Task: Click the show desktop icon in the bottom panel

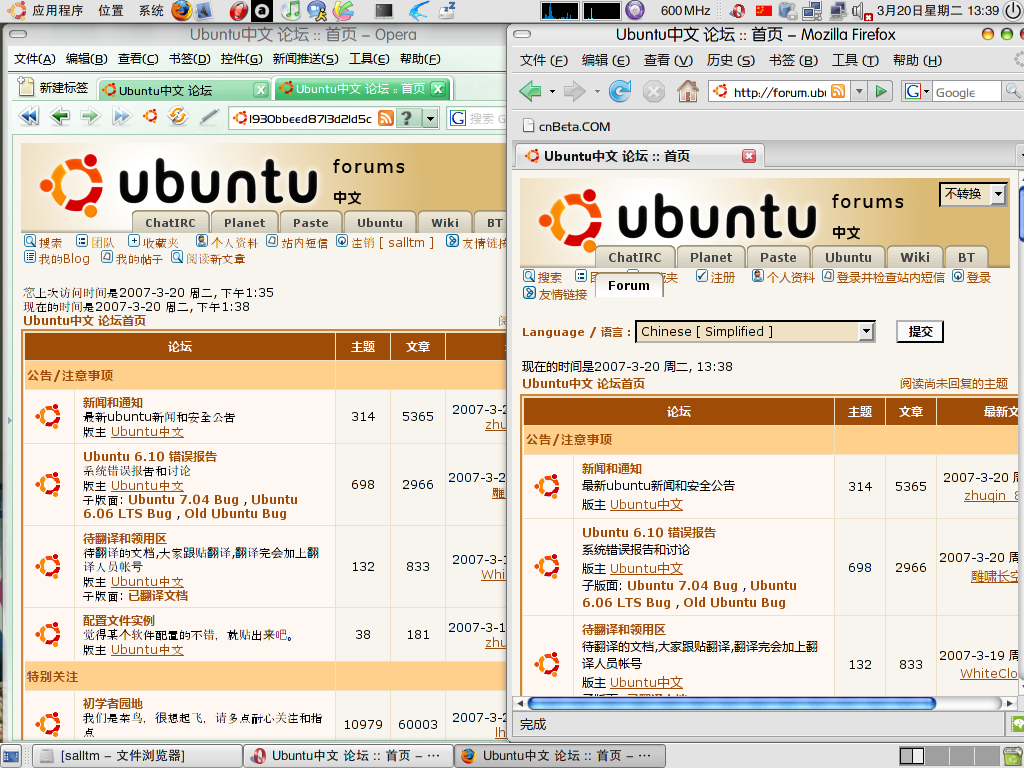Action: click(12, 756)
